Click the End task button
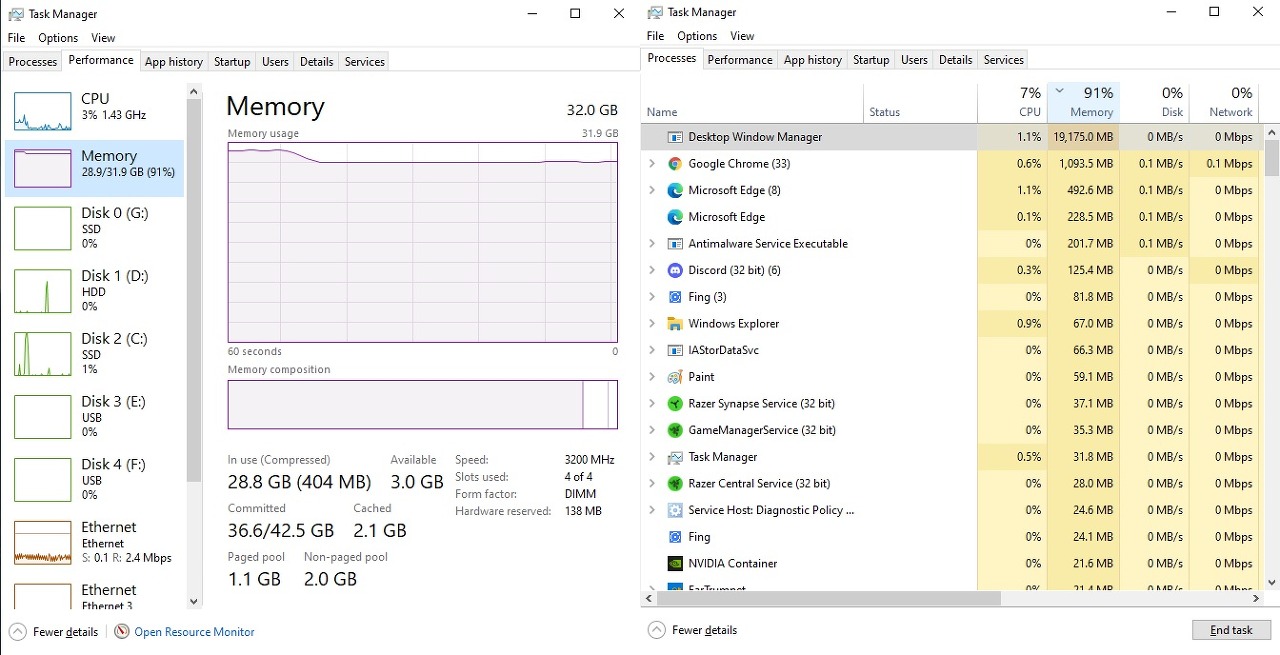This screenshot has height=655, width=1280. tap(1231, 630)
